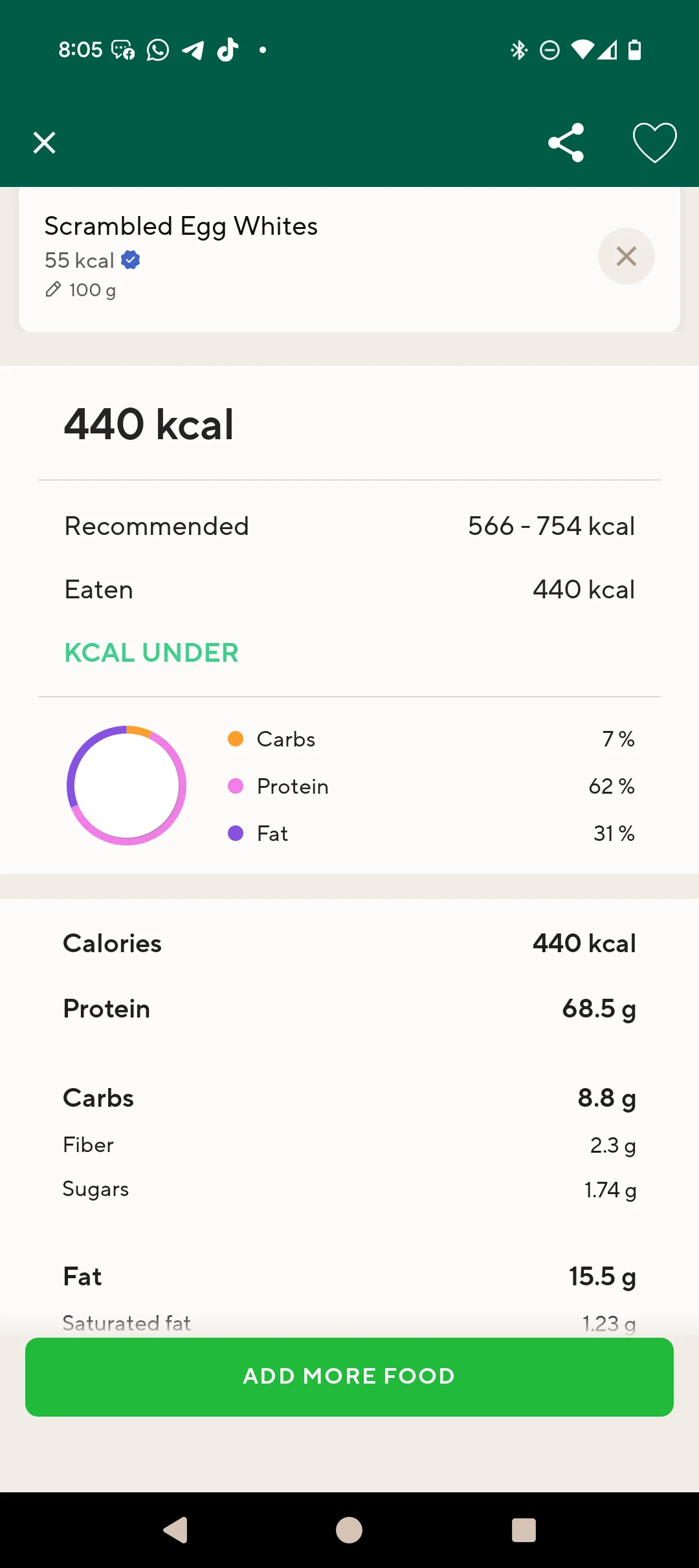The image size is (699, 1568).
Task: Tap the orange Carbs color dot
Action: [236, 739]
